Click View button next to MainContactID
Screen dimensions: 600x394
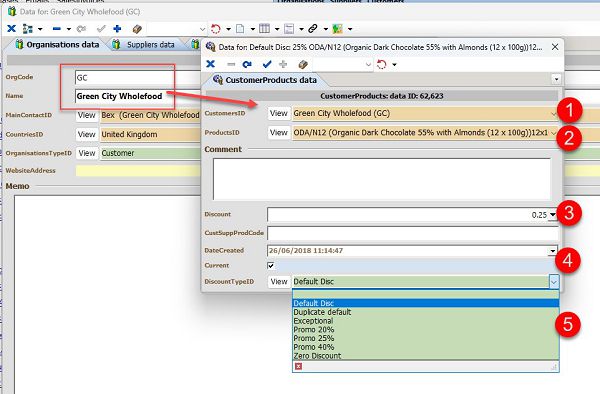pyautogui.click(x=87, y=115)
